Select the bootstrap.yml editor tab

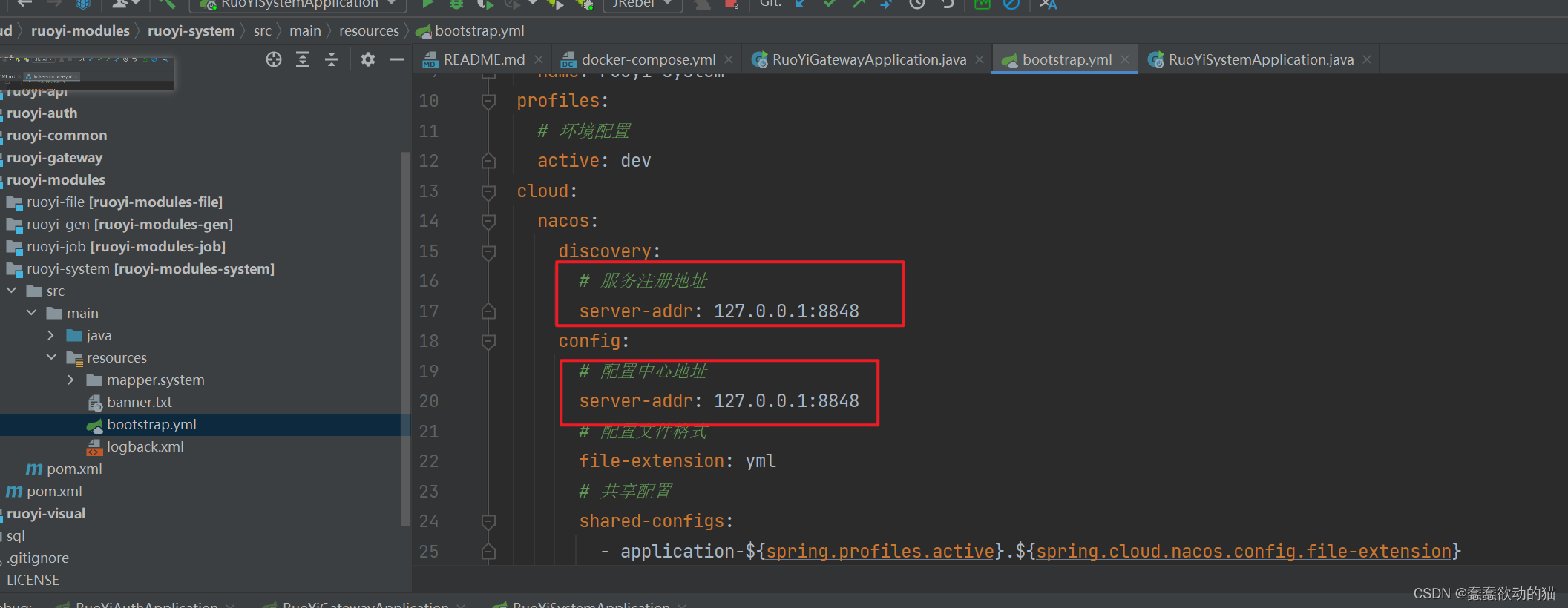1066,59
